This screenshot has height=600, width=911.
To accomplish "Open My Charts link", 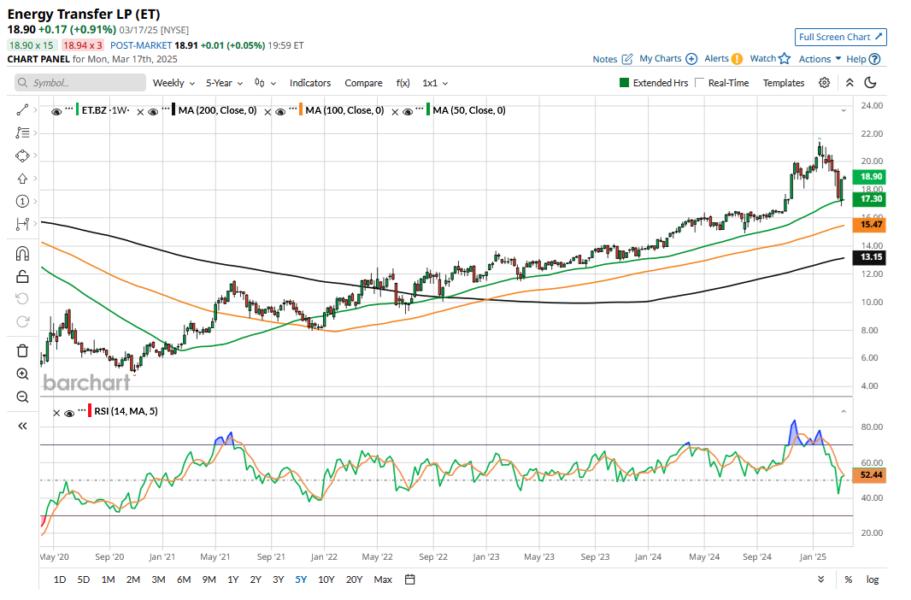I will coord(668,59).
